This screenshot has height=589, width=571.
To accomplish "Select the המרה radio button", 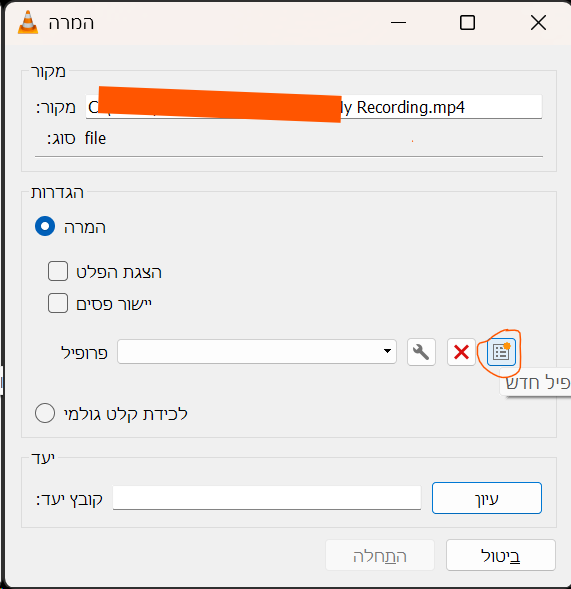I will pos(45,226).
